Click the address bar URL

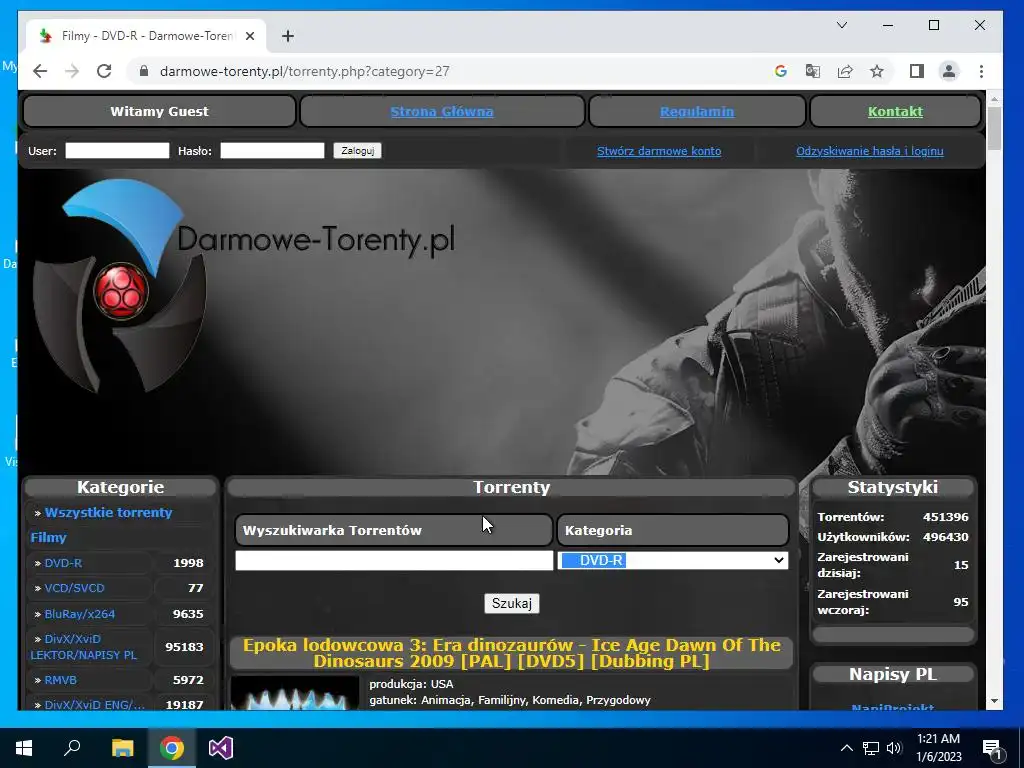pos(304,71)
